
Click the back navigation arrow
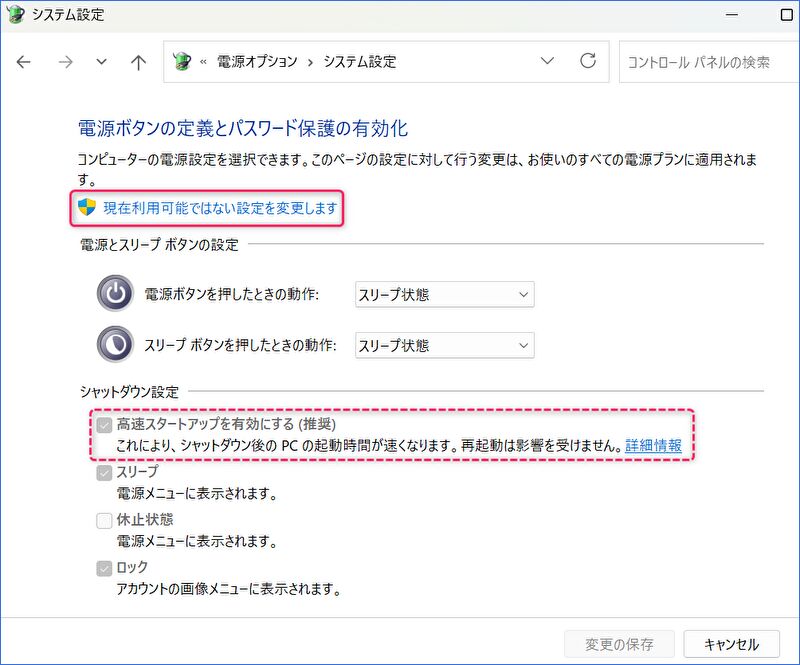coord(24,62)
